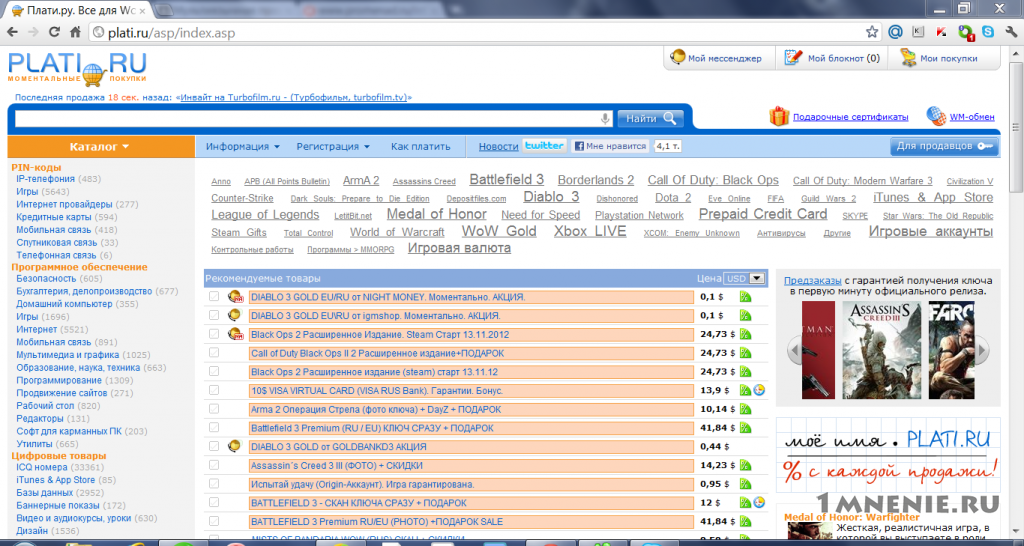The width and height of the screenshot is (1024, 546).
Task: Tick checkbox for DIABLO 3 GOLD от NIGHT MONEY
Action: (x=214, y=297)
